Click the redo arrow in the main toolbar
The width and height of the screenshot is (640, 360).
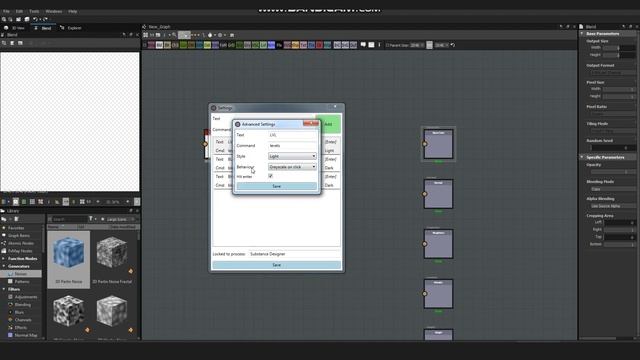45,19
